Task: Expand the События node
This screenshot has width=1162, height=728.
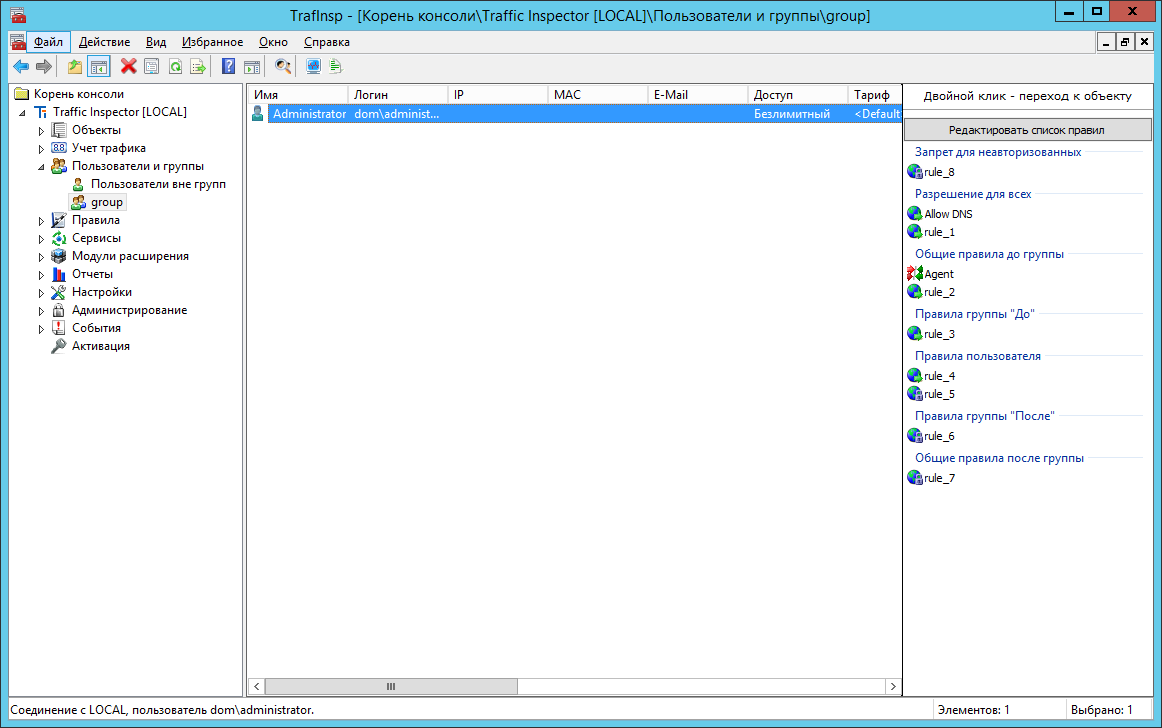Action: coord(42,328)
